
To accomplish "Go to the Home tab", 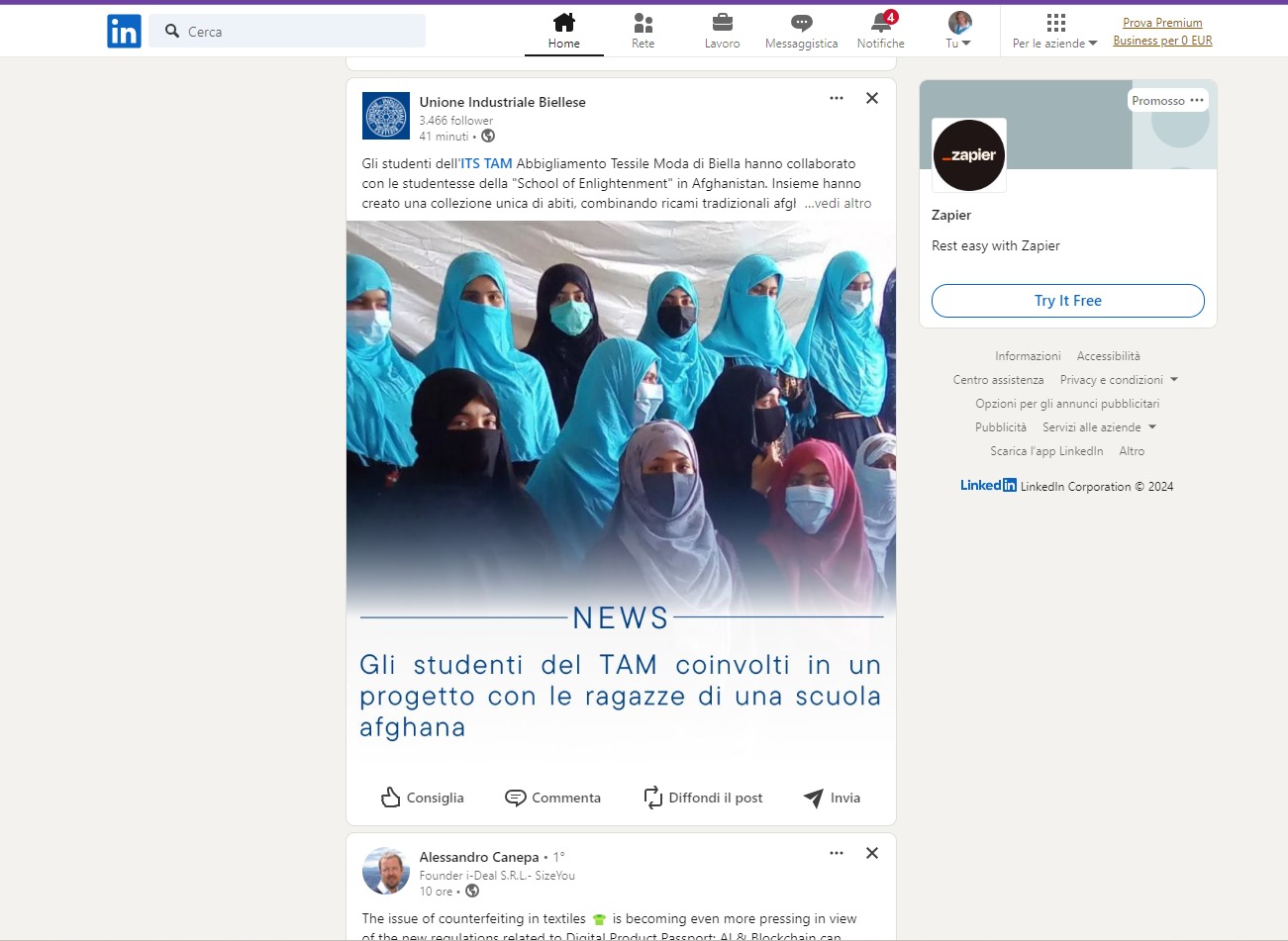I will [x=564, y=31].
